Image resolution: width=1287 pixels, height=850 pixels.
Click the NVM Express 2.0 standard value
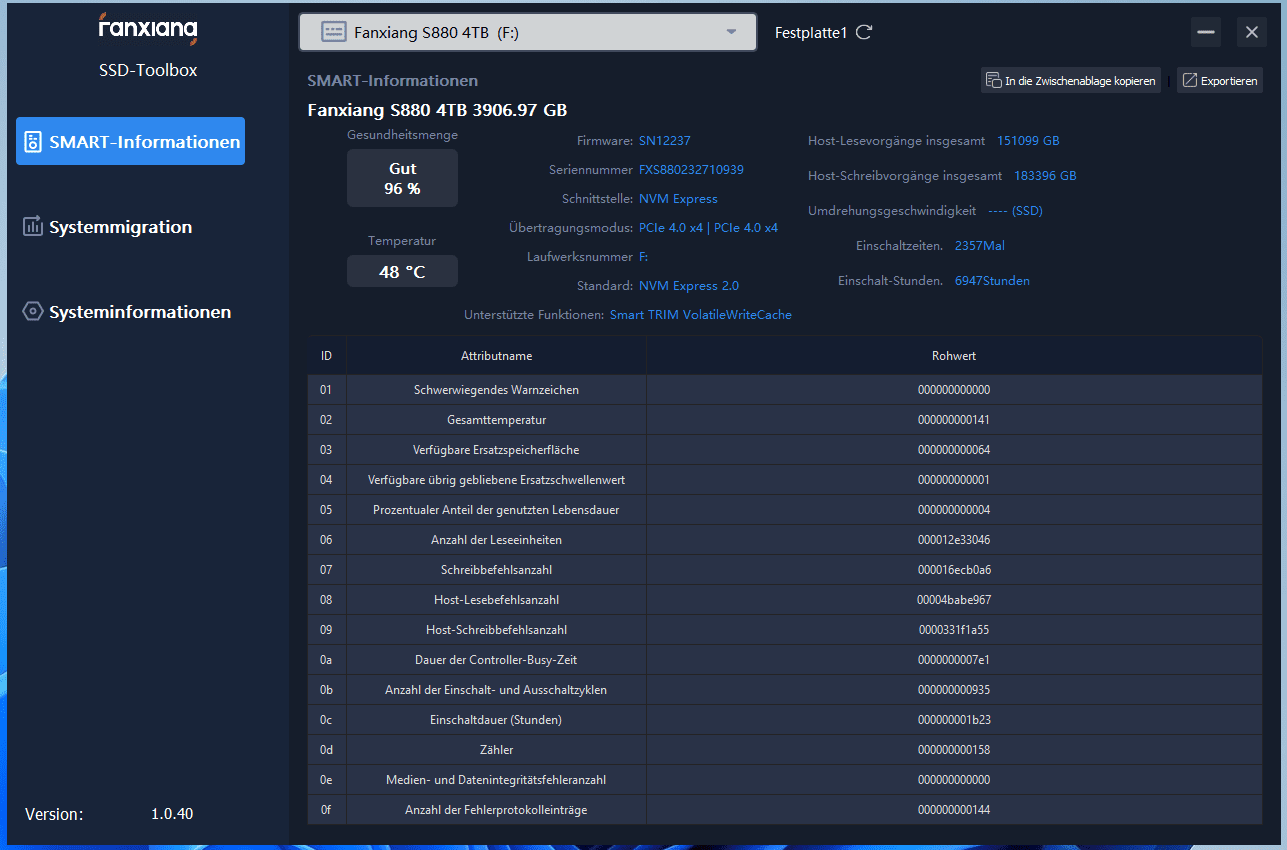[689, 286]
